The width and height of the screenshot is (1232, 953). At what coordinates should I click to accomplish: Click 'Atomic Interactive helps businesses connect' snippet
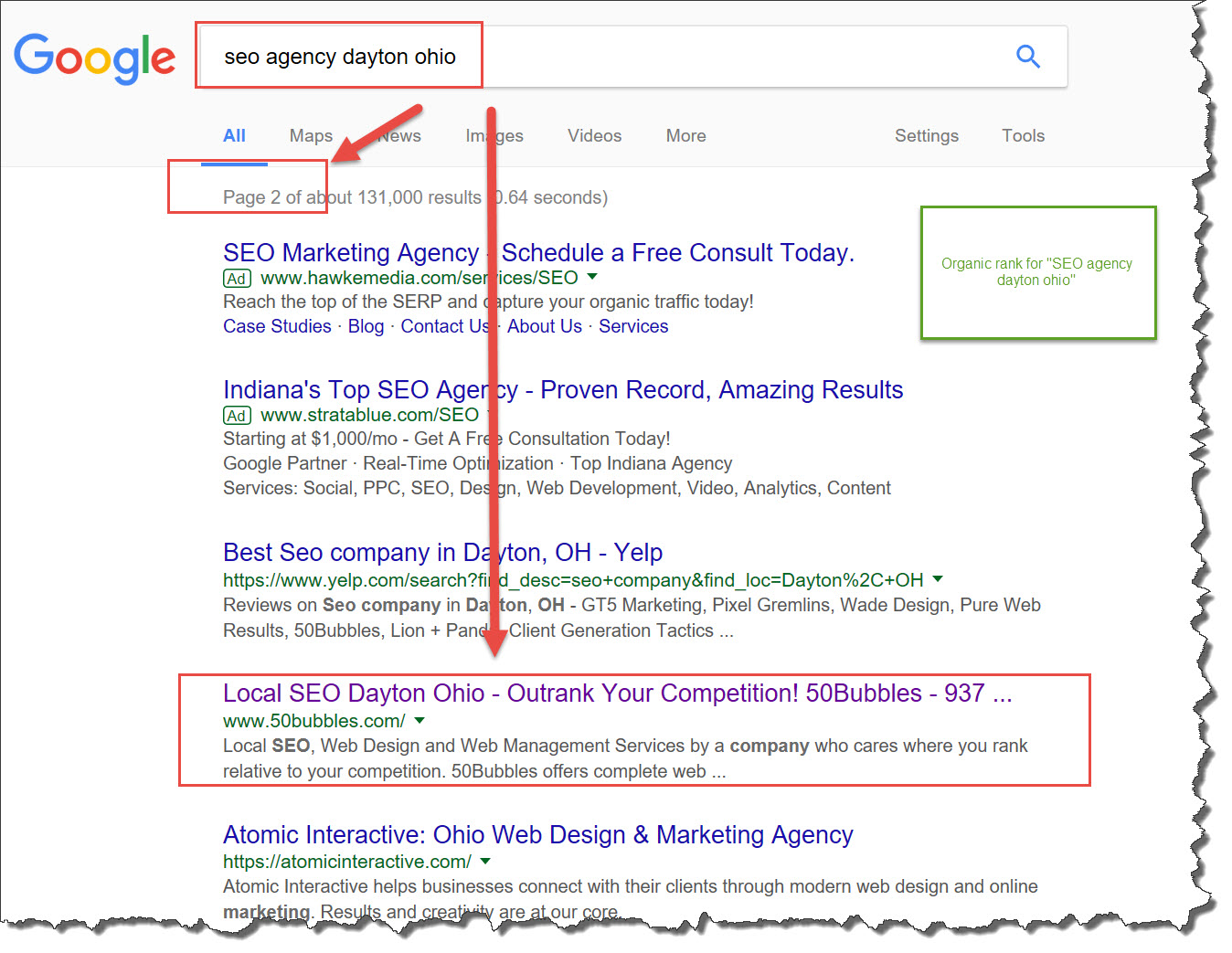[631, 898]
